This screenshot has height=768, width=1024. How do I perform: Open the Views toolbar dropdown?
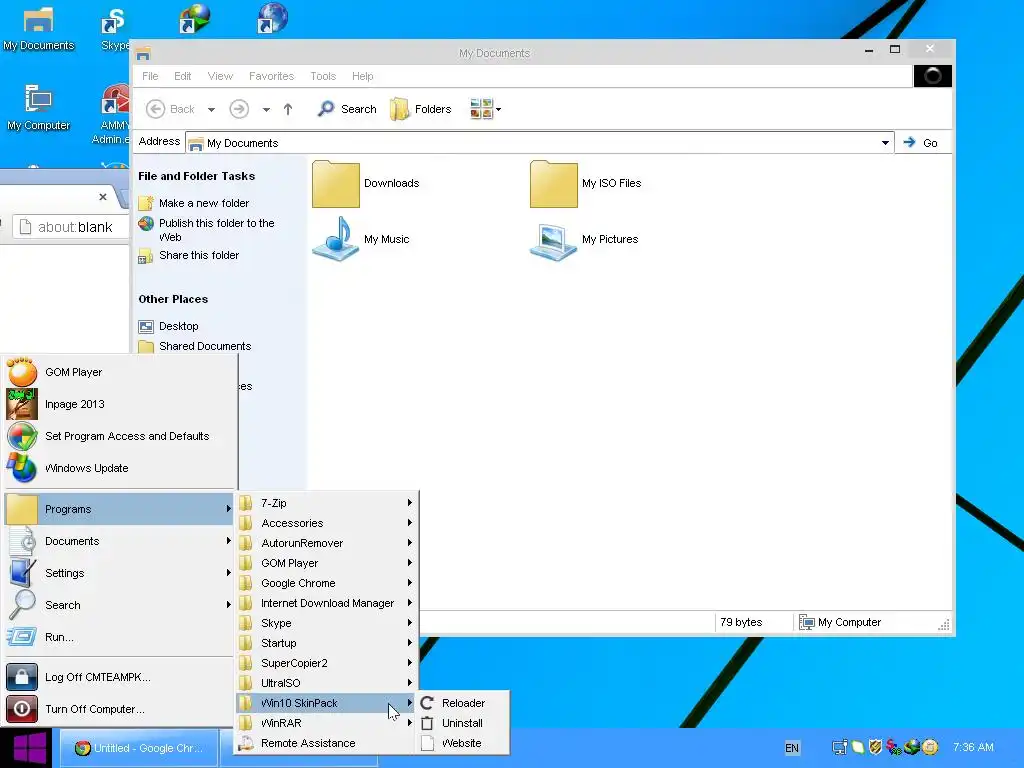[485, 109]
